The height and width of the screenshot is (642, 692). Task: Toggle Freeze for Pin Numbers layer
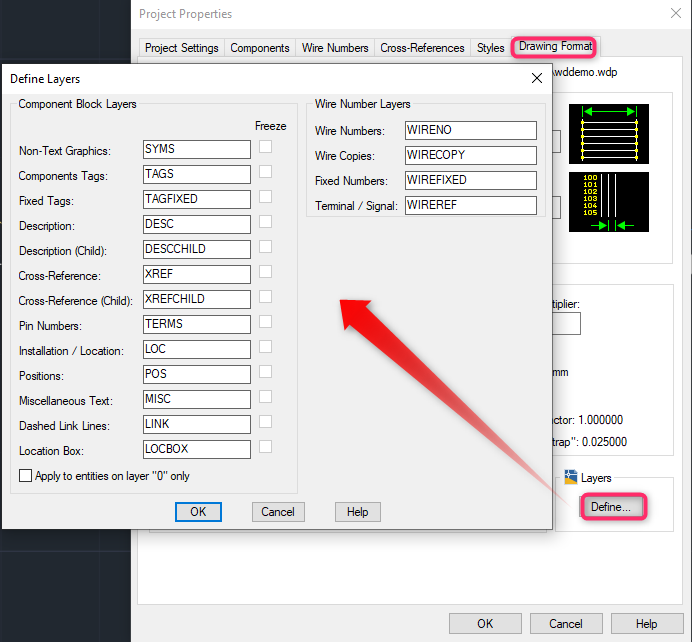point(265,322)
